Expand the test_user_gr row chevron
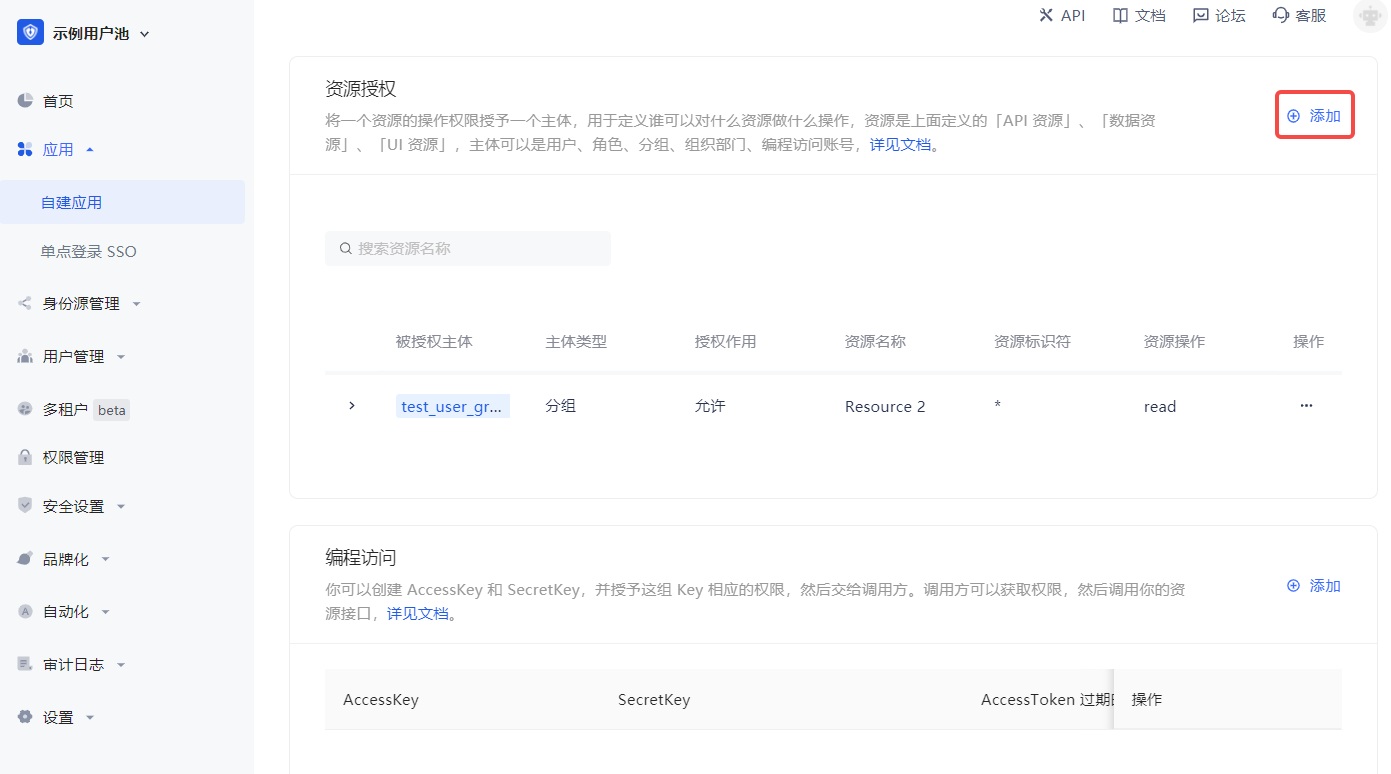The image size is (1391, 774). [x=352, y=406]
